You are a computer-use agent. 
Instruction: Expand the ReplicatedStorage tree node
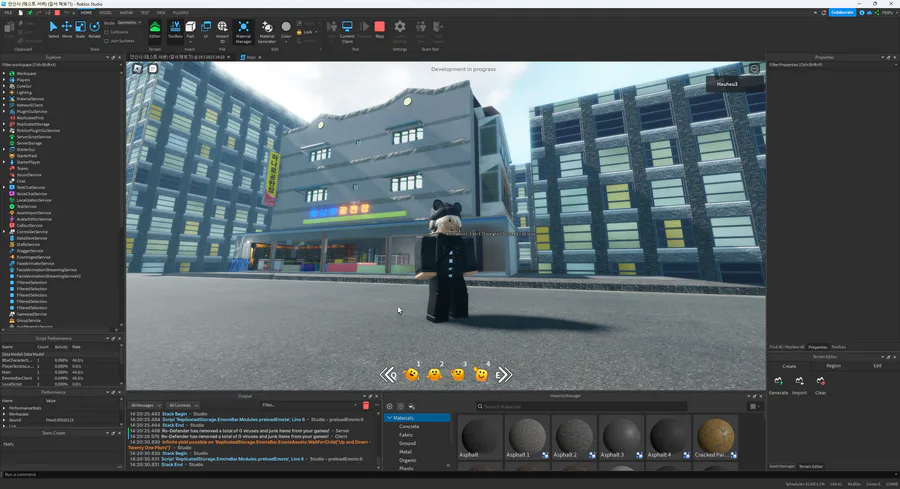(x=4, y=124)
